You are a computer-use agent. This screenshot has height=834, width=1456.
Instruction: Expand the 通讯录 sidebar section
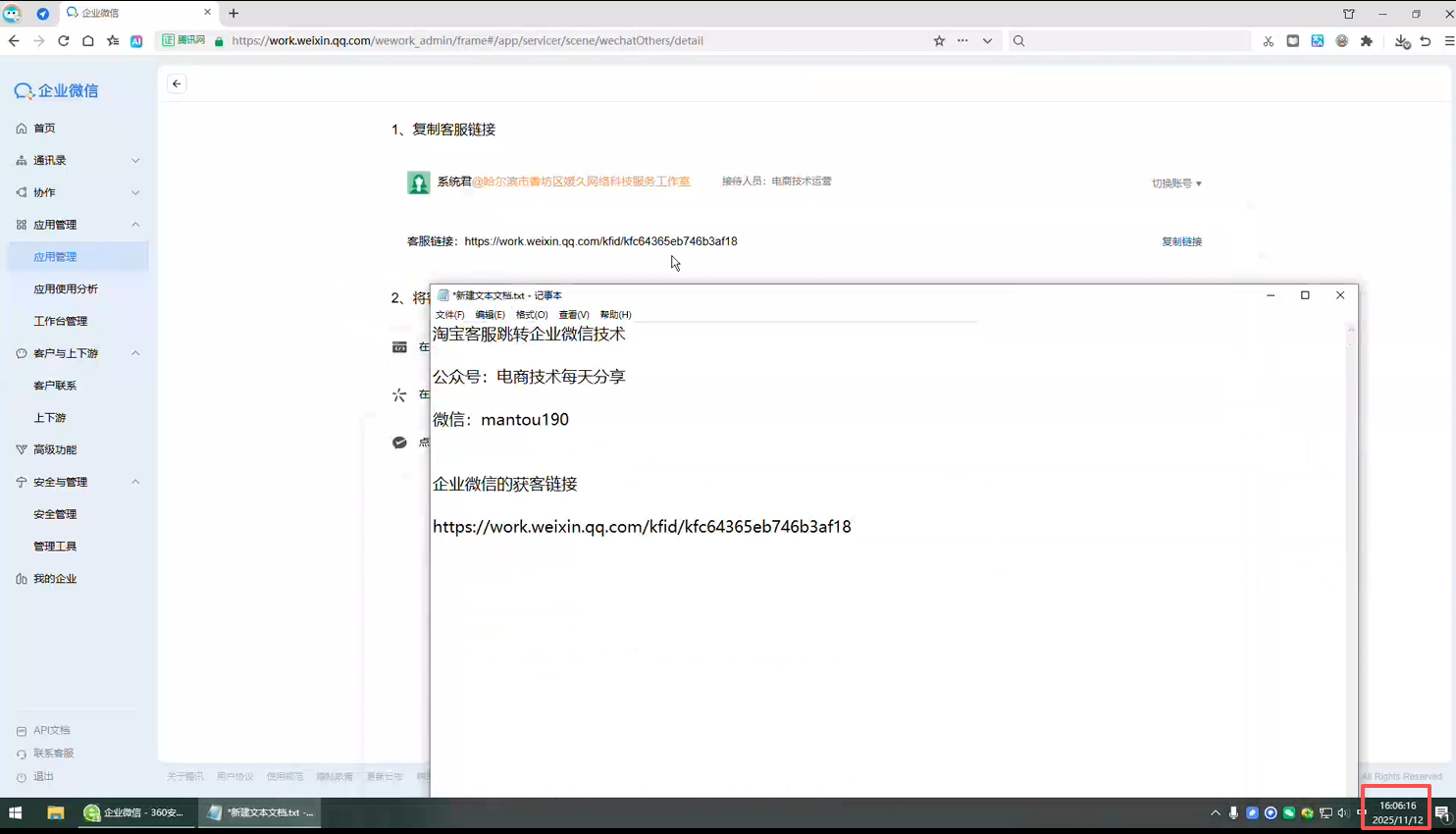(x=135, y=160)
